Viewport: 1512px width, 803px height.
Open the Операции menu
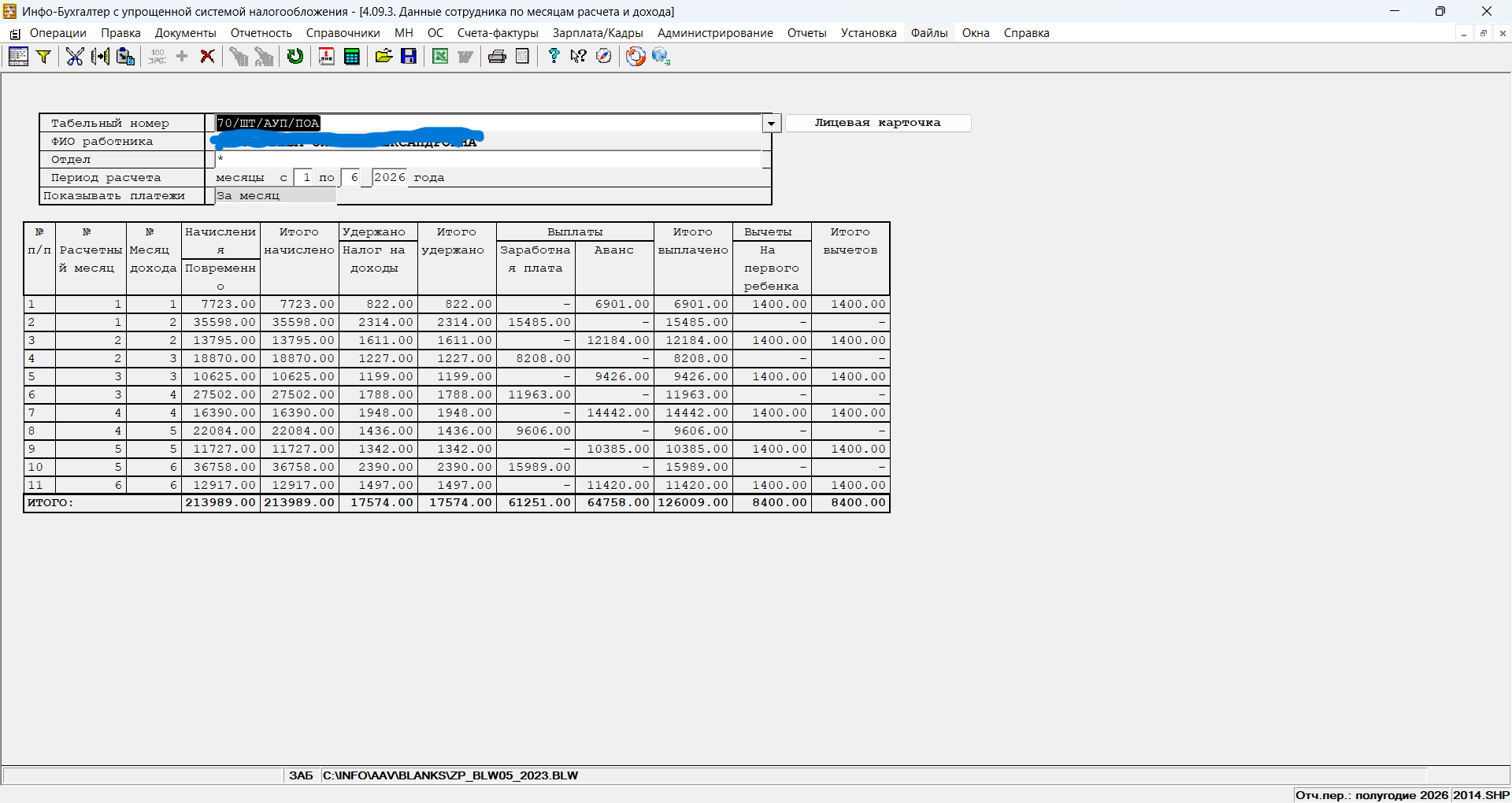pyautogui.click(x=58, y=33)
